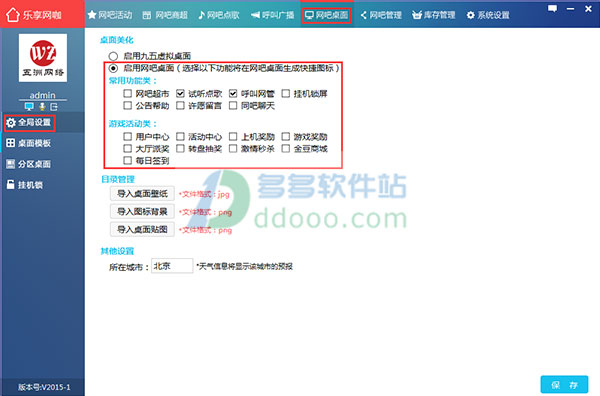
Task: Open the 网吧商超 tab
Action: tap(165, 15)
